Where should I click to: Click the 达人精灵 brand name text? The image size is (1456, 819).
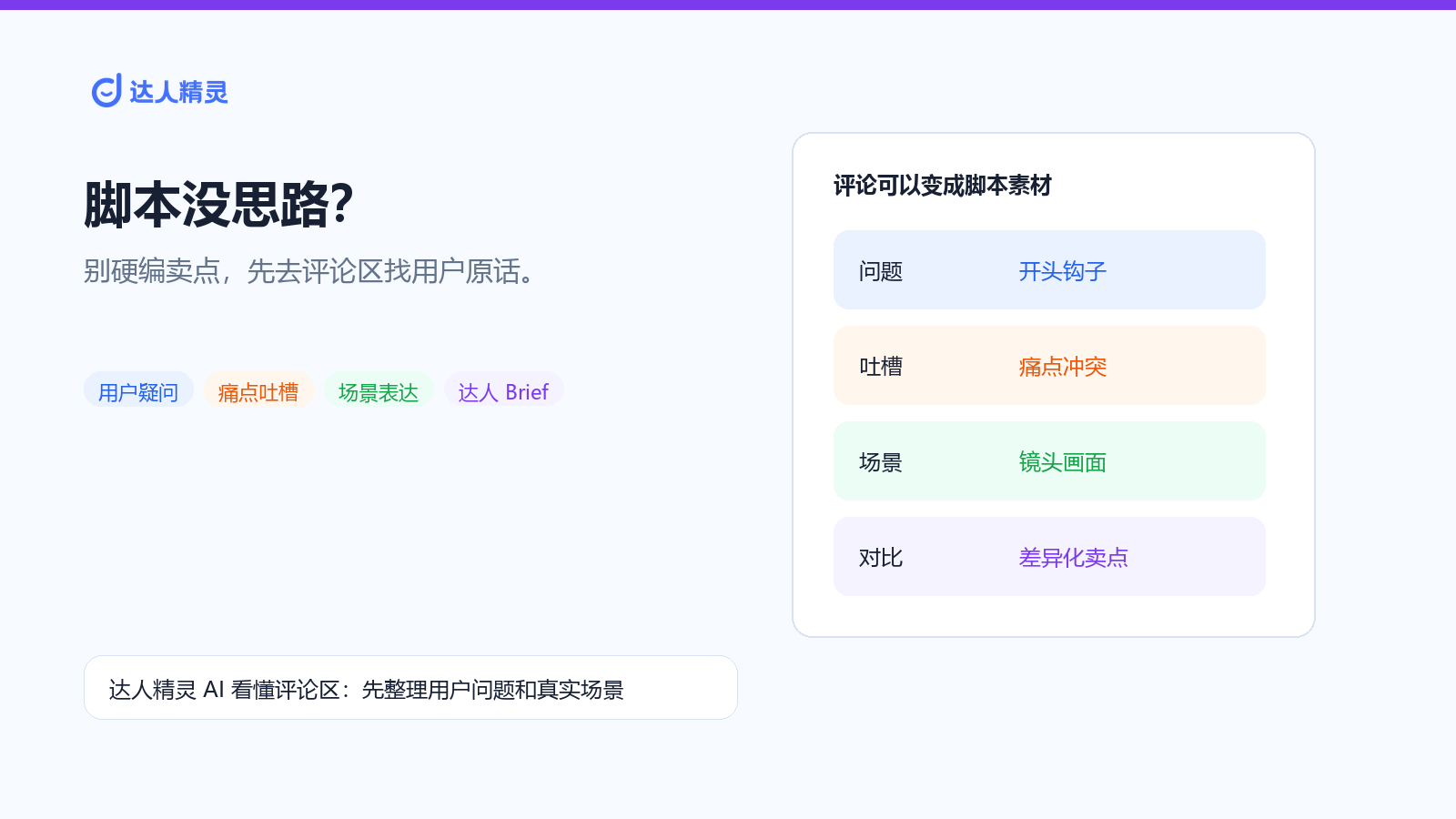coord(178,92)
